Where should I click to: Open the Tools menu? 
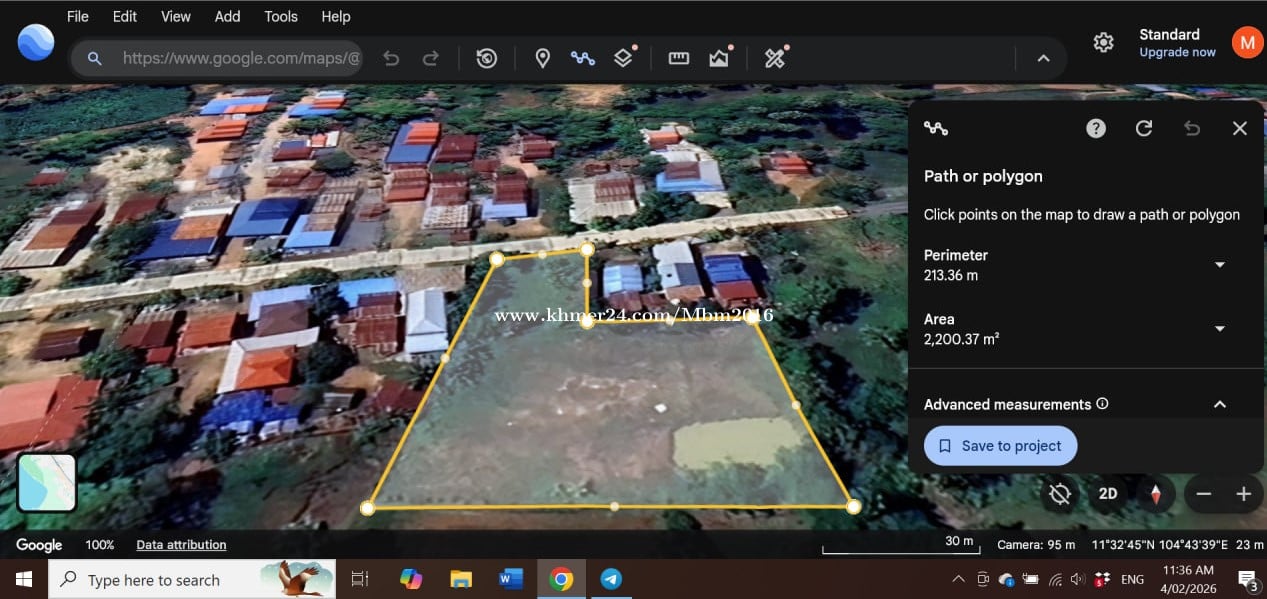(x=281, y=16)
